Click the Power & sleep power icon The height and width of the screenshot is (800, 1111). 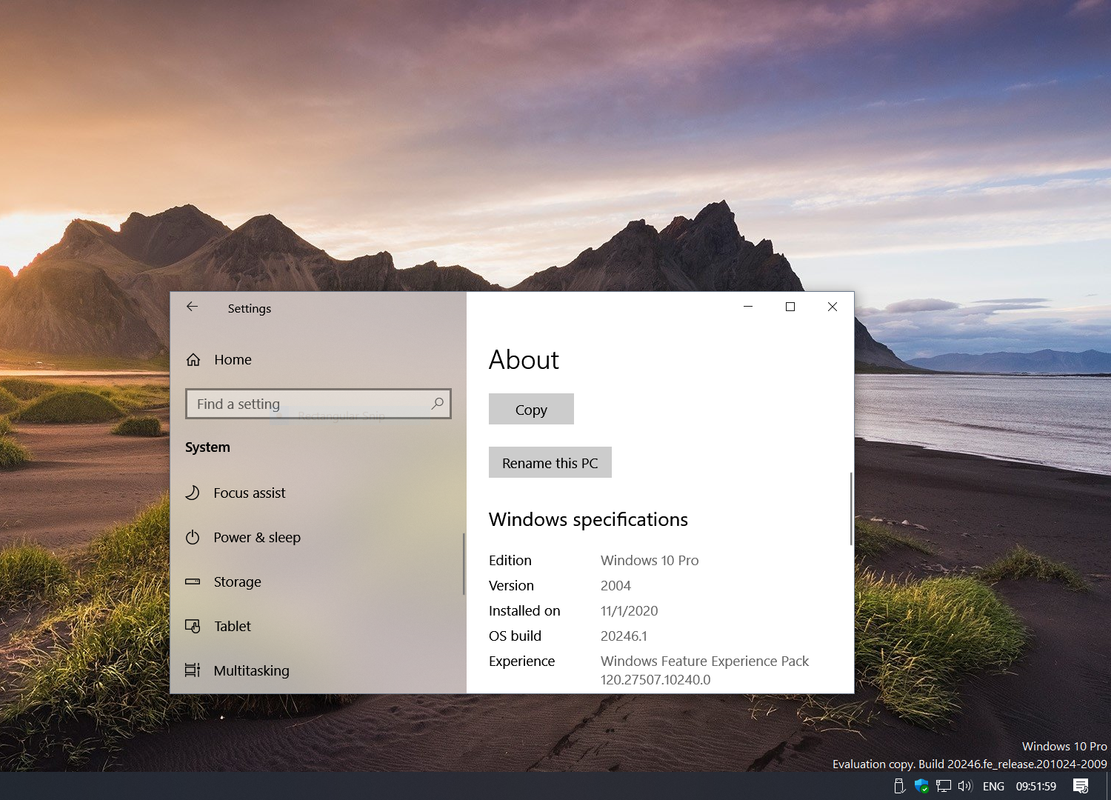click(193, 537)
